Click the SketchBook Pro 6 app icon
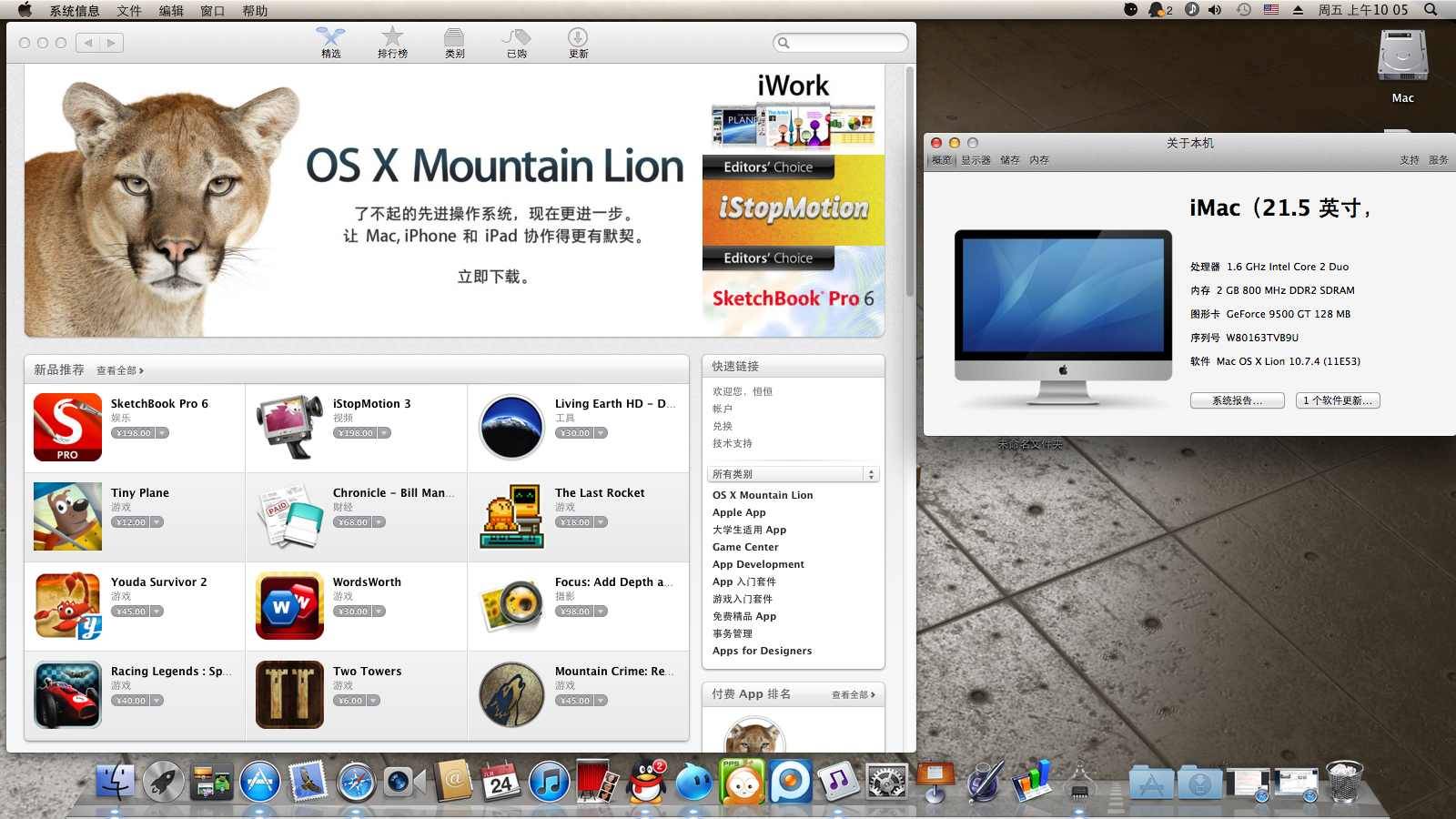 (x=67, y=427)
